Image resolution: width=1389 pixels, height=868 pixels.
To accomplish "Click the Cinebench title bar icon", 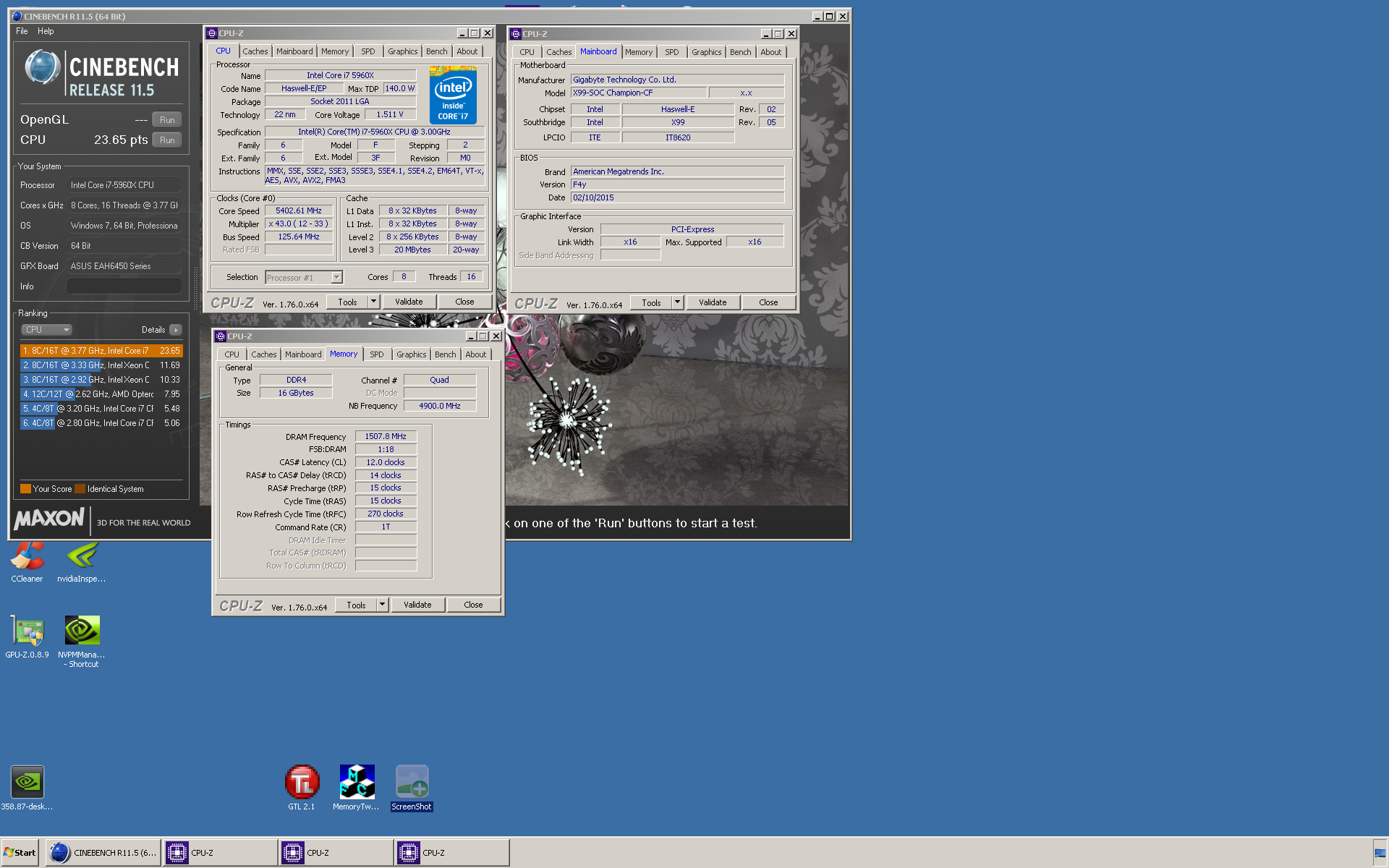I will pyautogui.click(x=17, y=16).
